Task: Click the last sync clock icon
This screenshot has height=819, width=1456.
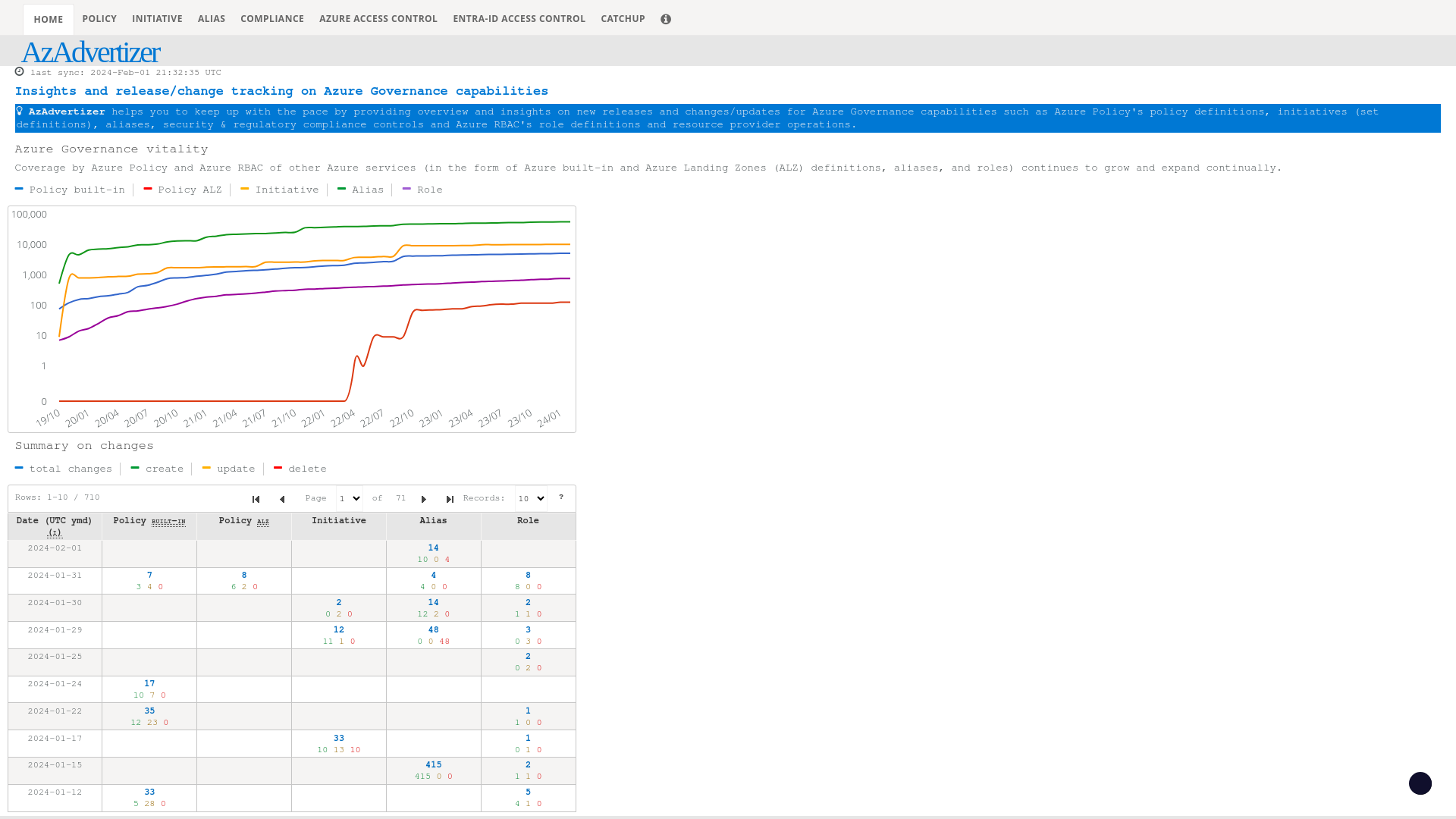Action: (x=20, y=72)
